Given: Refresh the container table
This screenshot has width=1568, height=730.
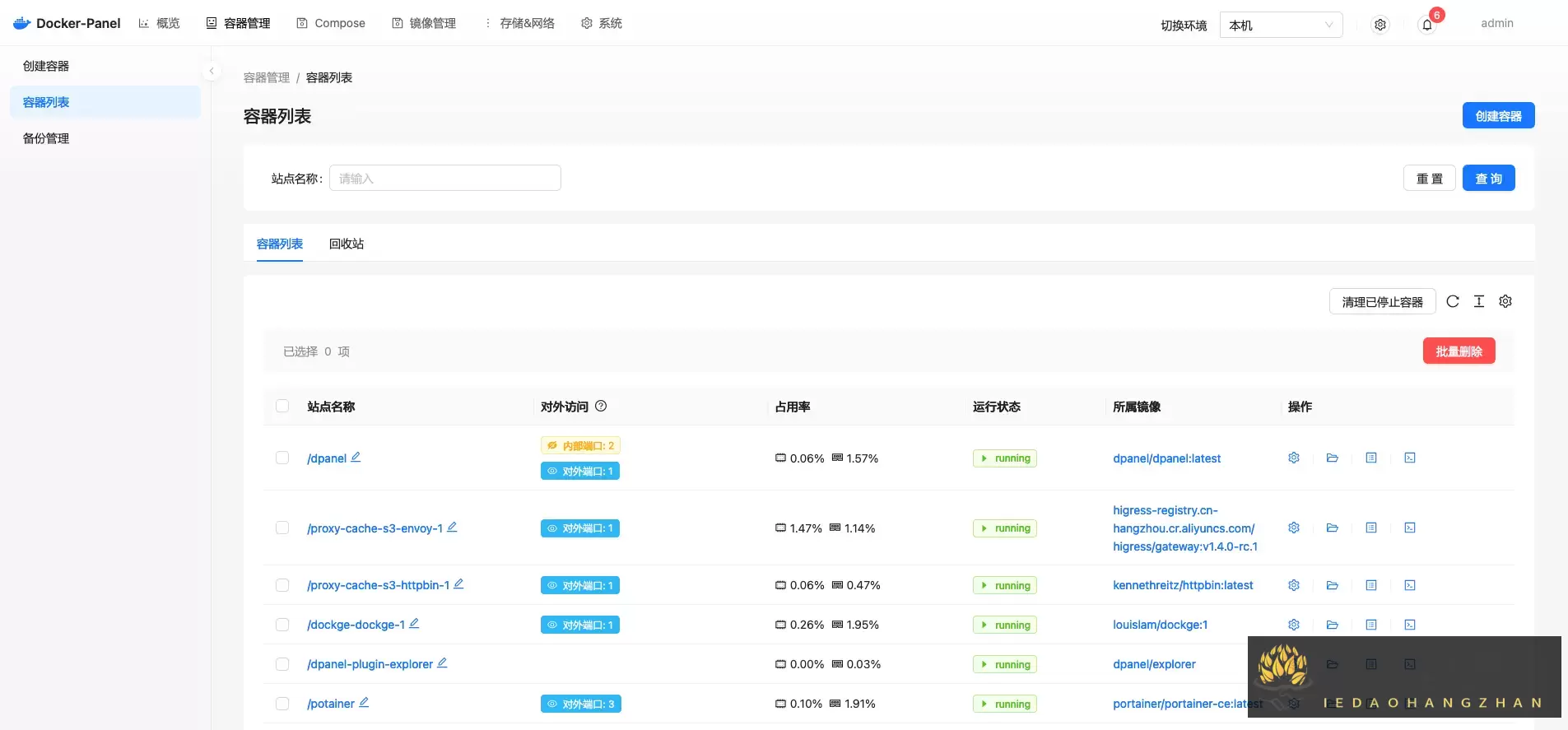Looking at the screenshot, I should [x=1453, y=301].
